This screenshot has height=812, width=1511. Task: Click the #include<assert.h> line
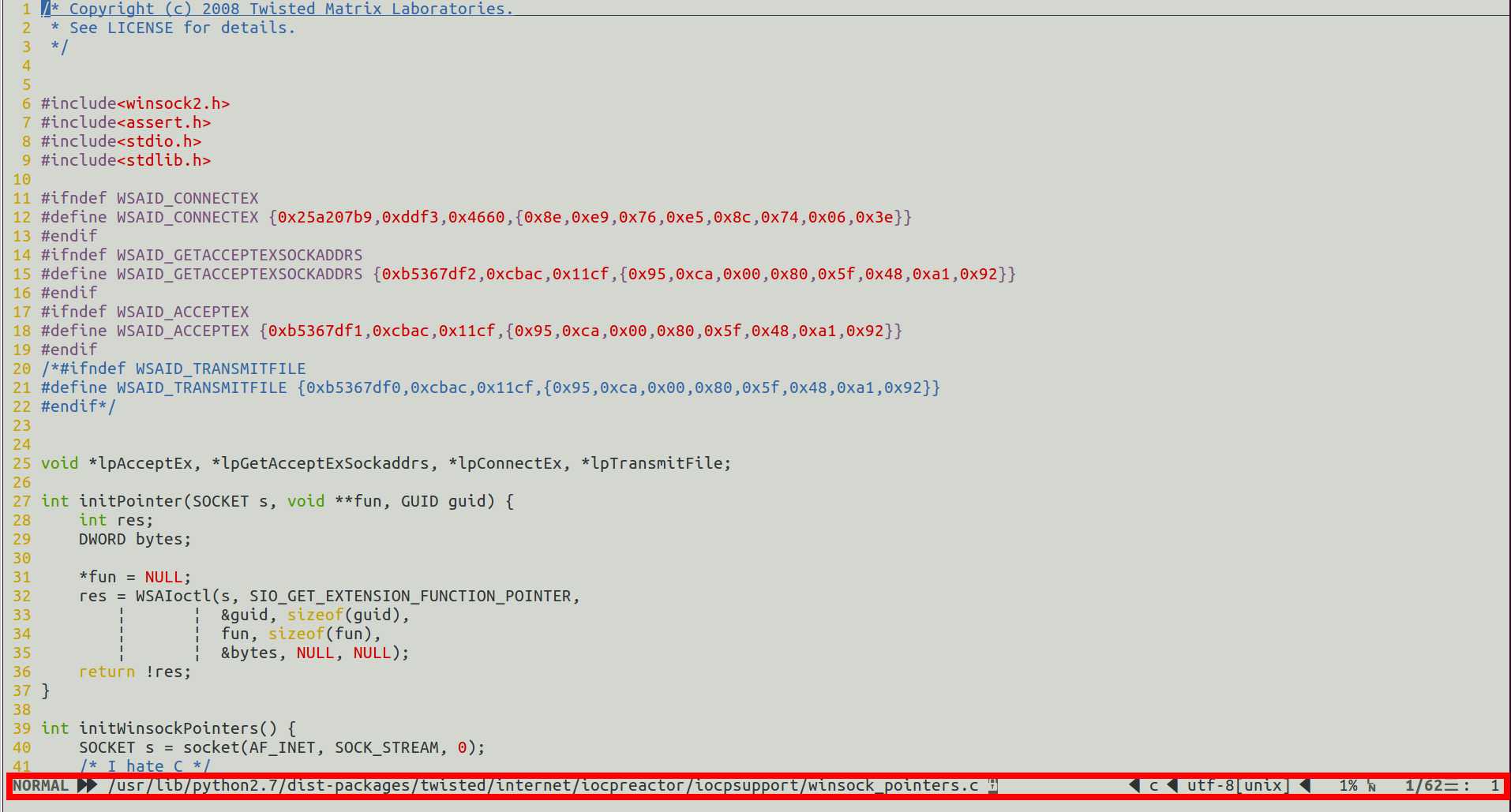[x=126, y=122]
